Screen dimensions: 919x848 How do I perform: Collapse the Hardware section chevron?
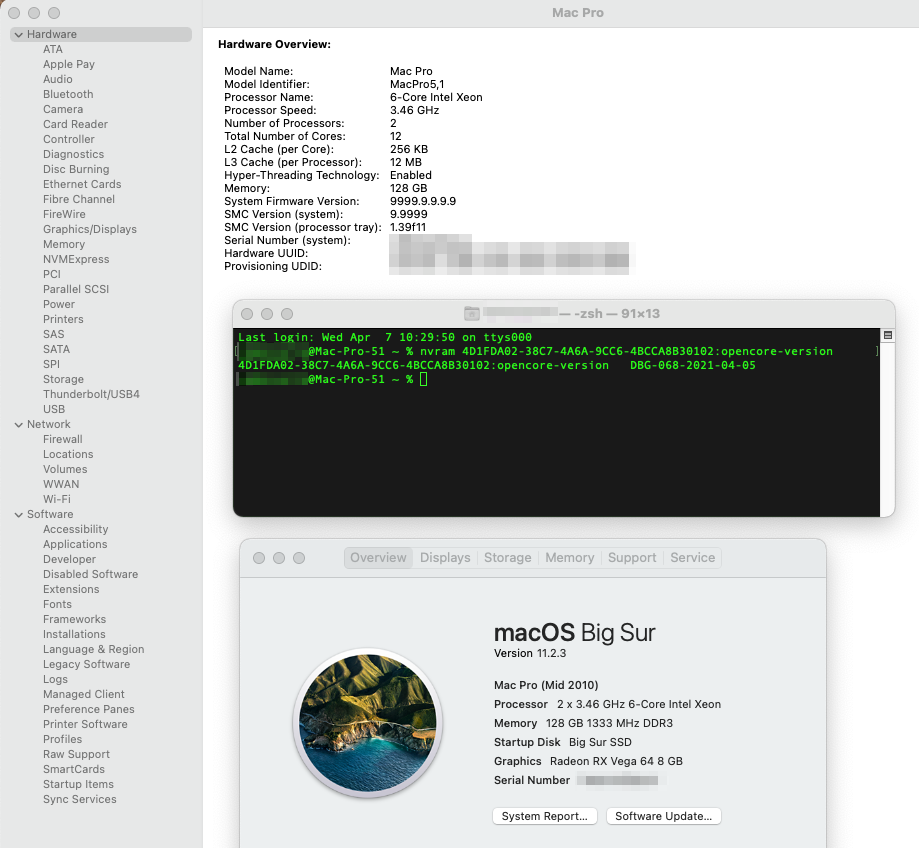[x=19, y=35]
